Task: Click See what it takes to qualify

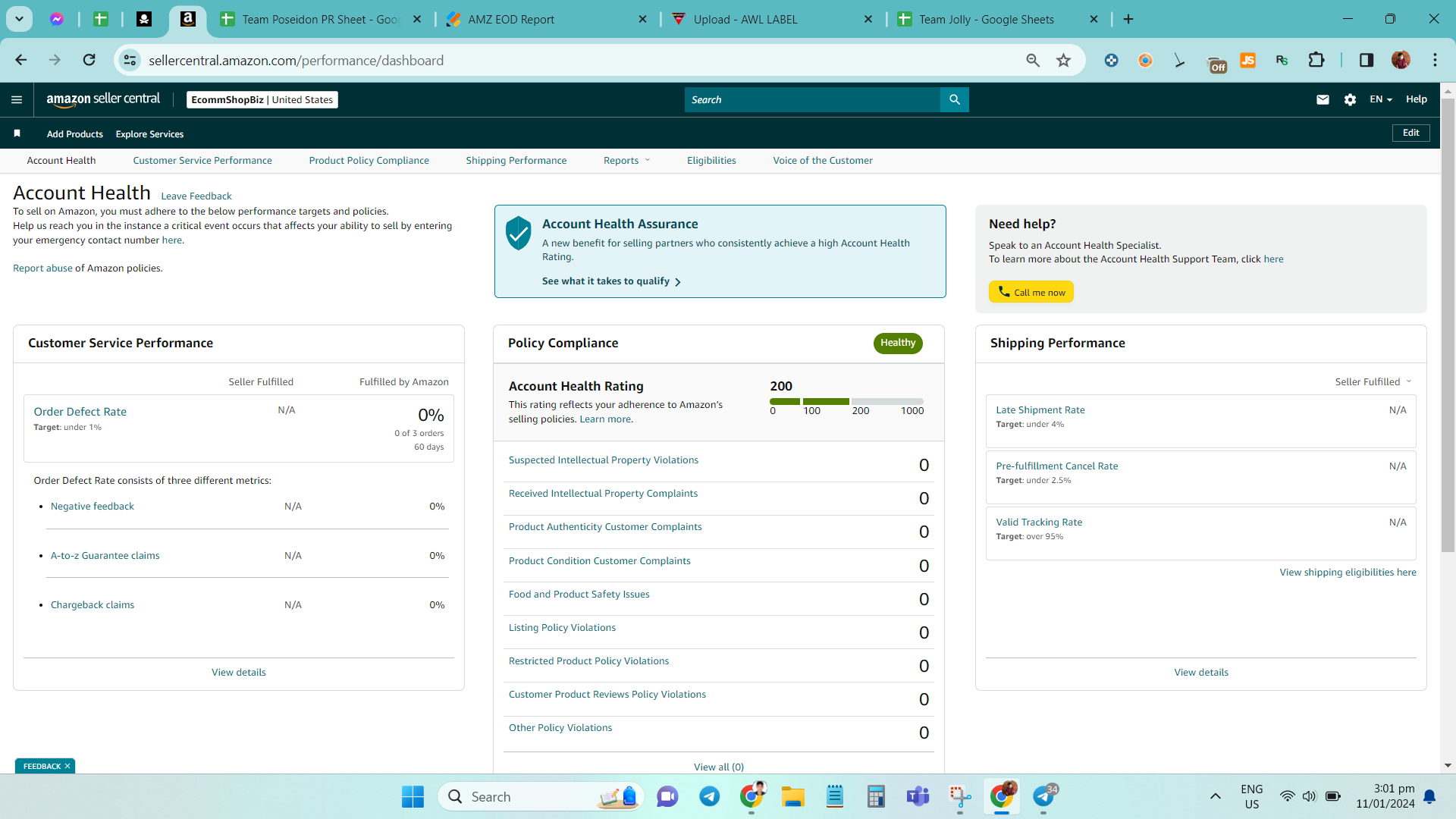Action: coord(611,281)
